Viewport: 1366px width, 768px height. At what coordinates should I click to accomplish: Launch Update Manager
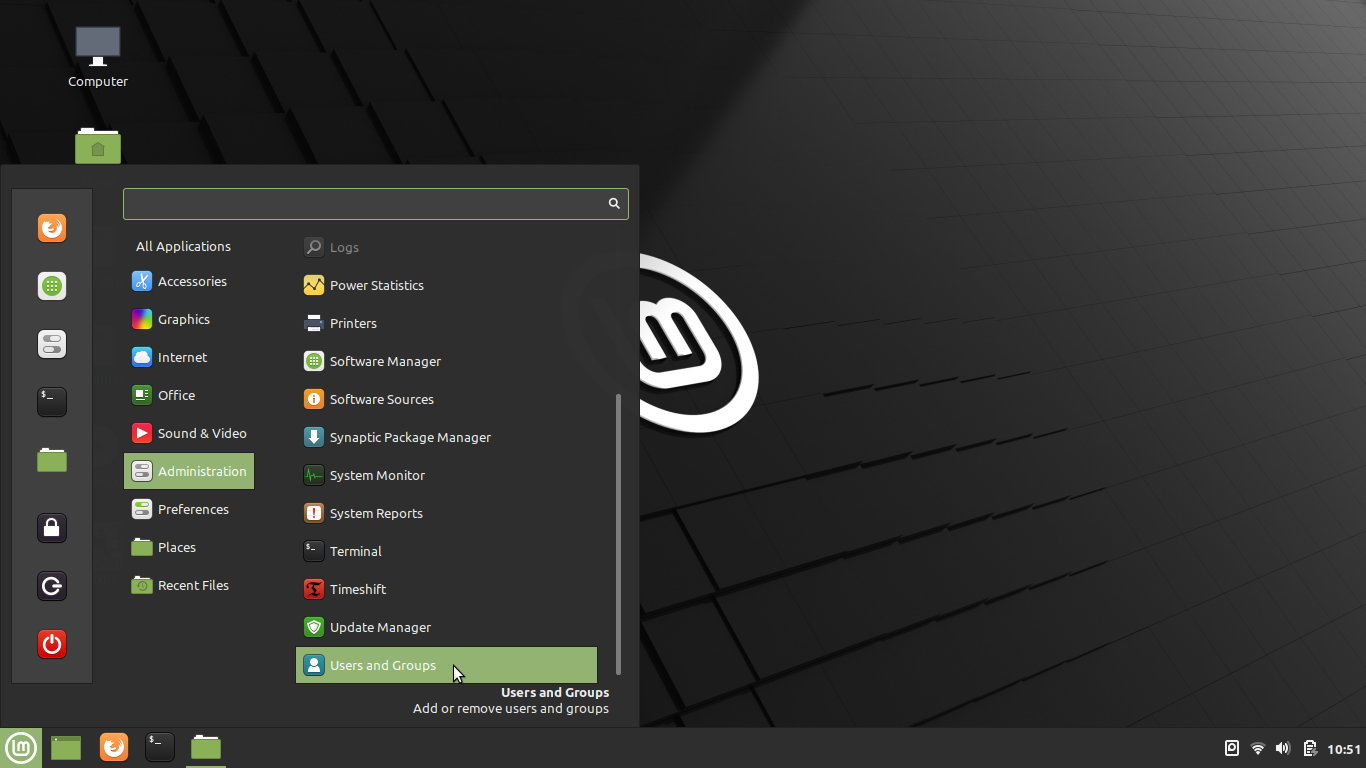click(380, 627)
